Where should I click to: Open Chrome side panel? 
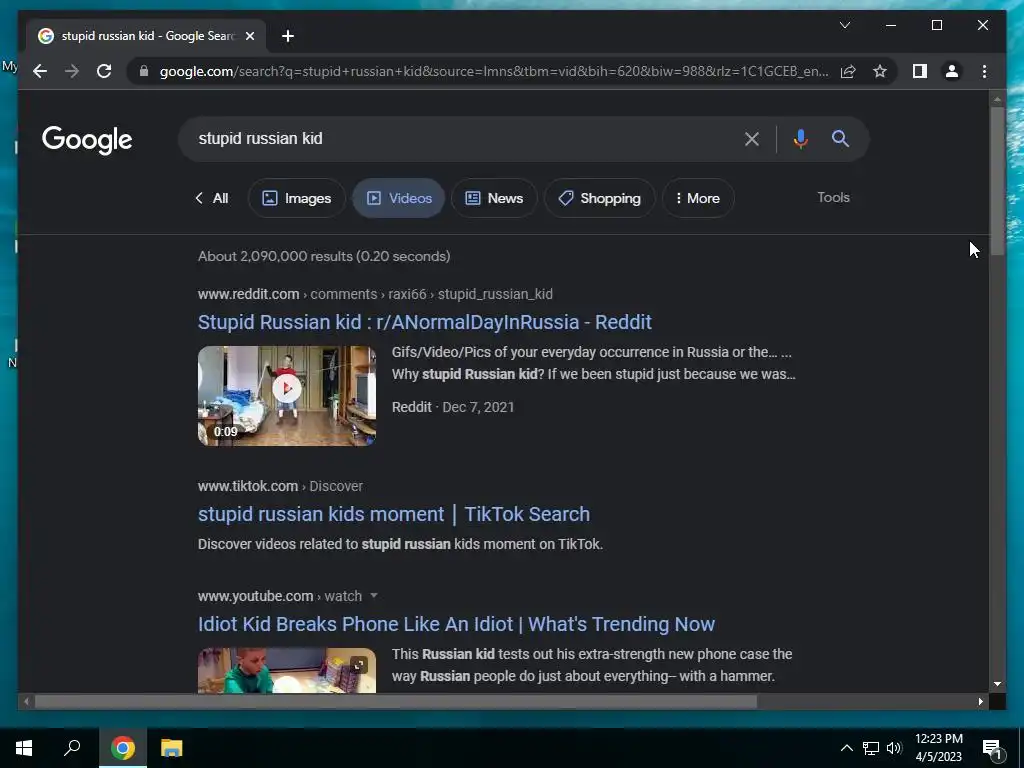tap(920, 71)
